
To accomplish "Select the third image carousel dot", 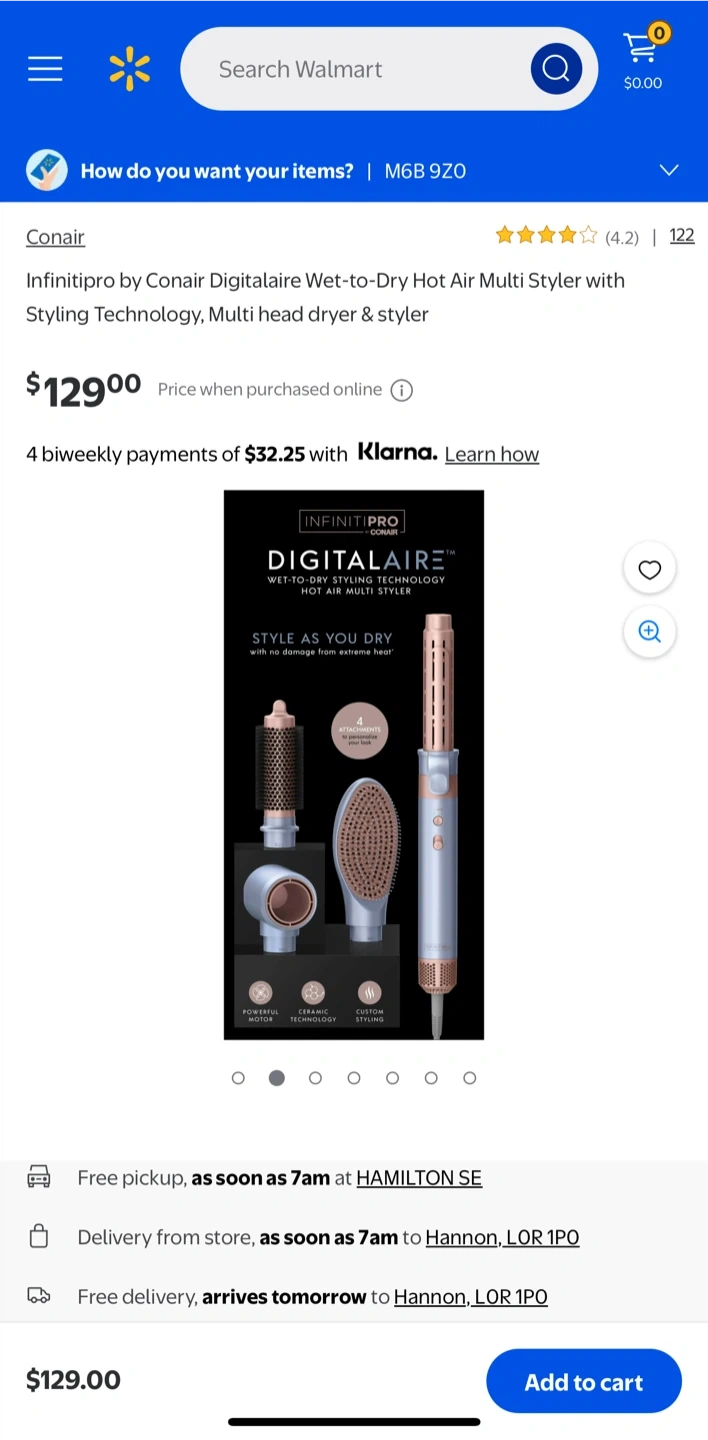I will pos(315,1078).
